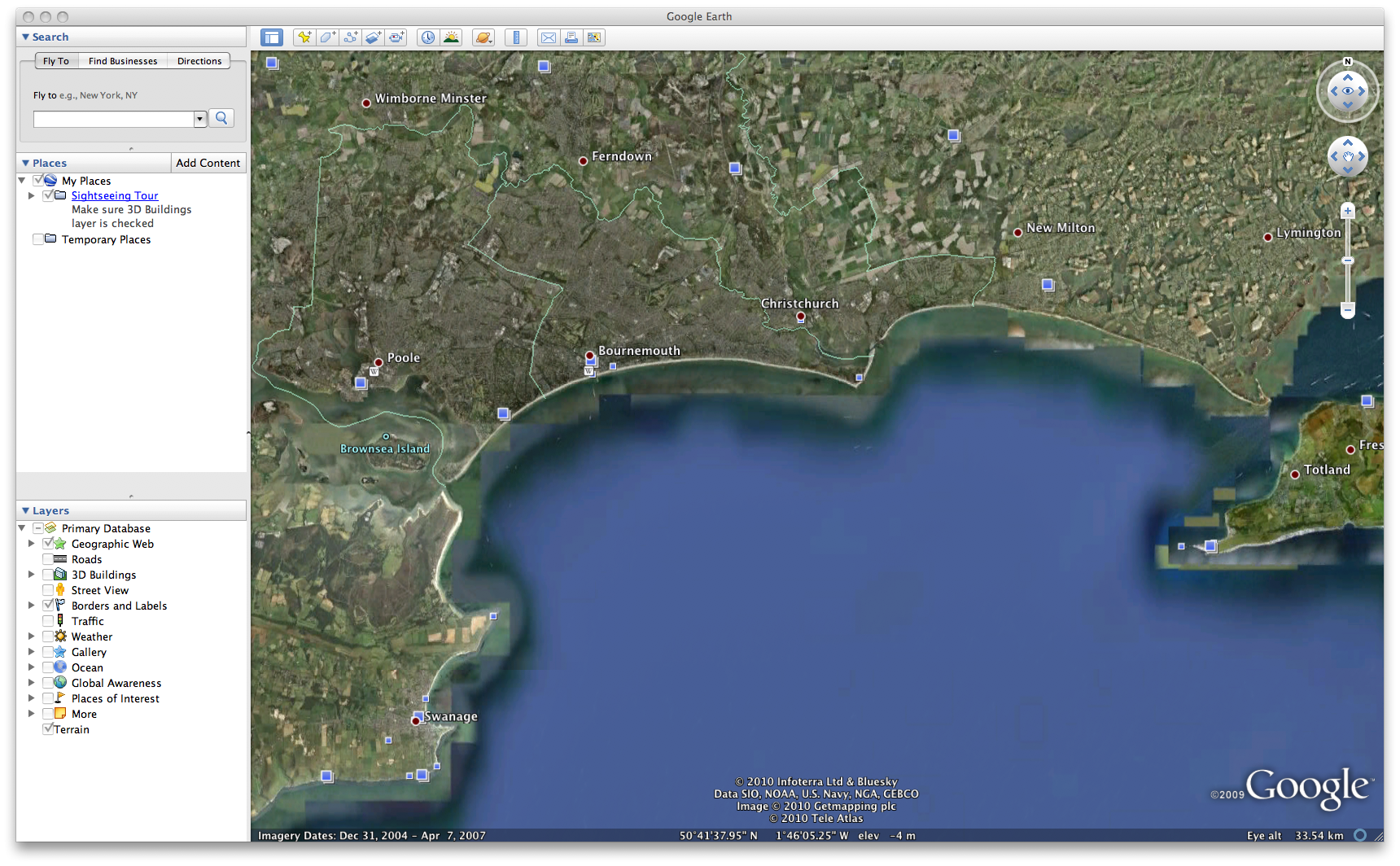Toggle the My Places checkbox
Viewport: 1400px width, 866px height.
37,181
